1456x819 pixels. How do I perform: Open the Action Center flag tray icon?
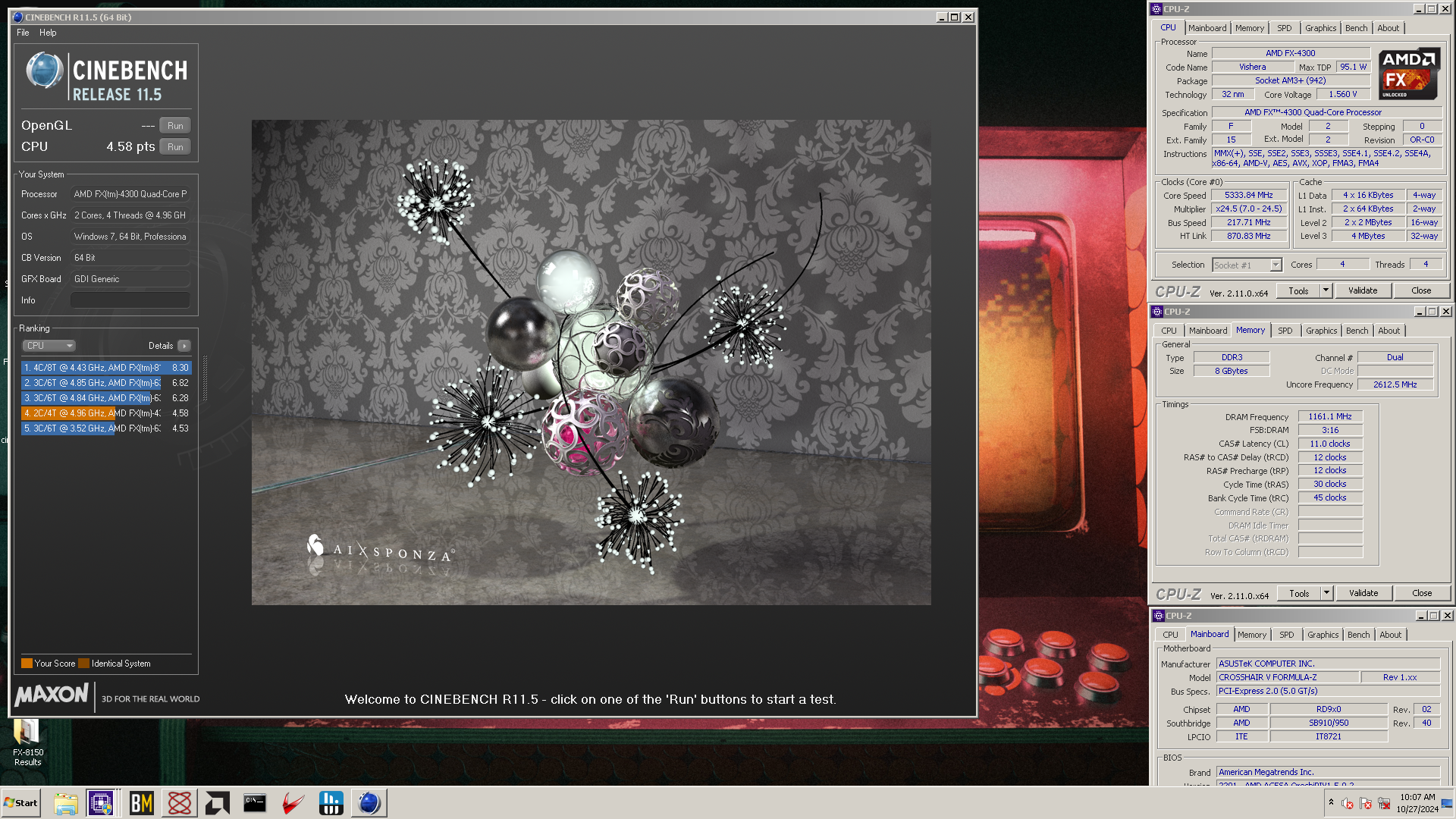(x=1366, y=803)
